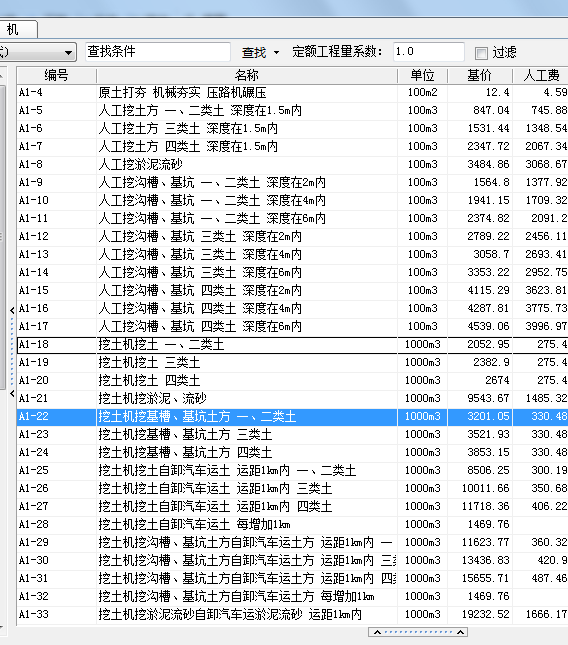Enable the 过滤 checkbox
568x645 pixels.
tap(481, 53)
